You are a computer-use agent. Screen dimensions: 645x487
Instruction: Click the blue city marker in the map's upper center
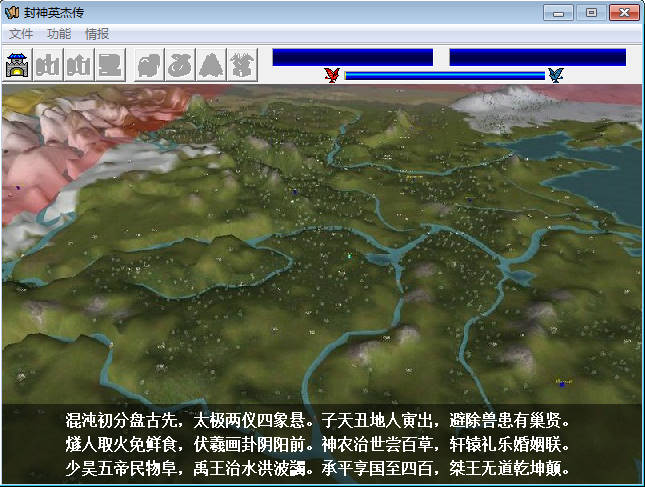294,192
